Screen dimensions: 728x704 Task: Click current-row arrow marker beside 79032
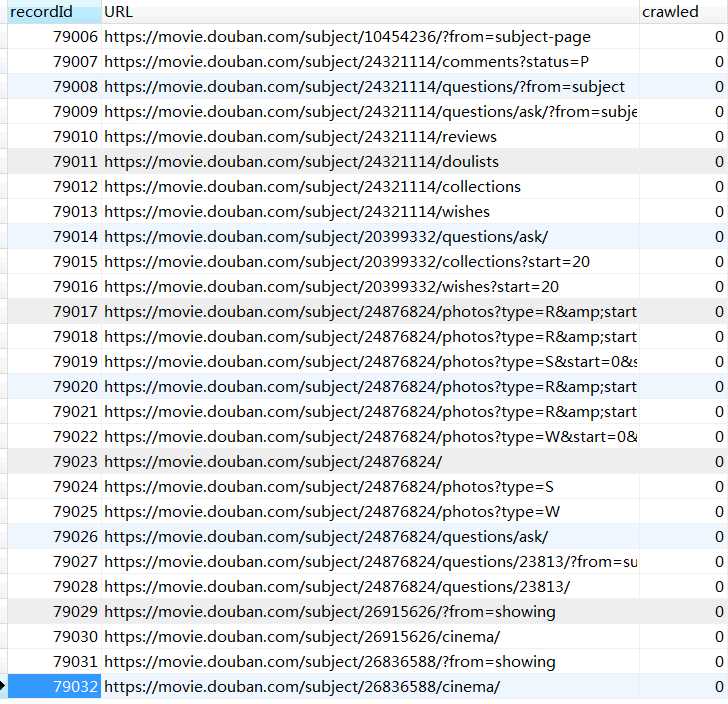[x=2, y=685]
